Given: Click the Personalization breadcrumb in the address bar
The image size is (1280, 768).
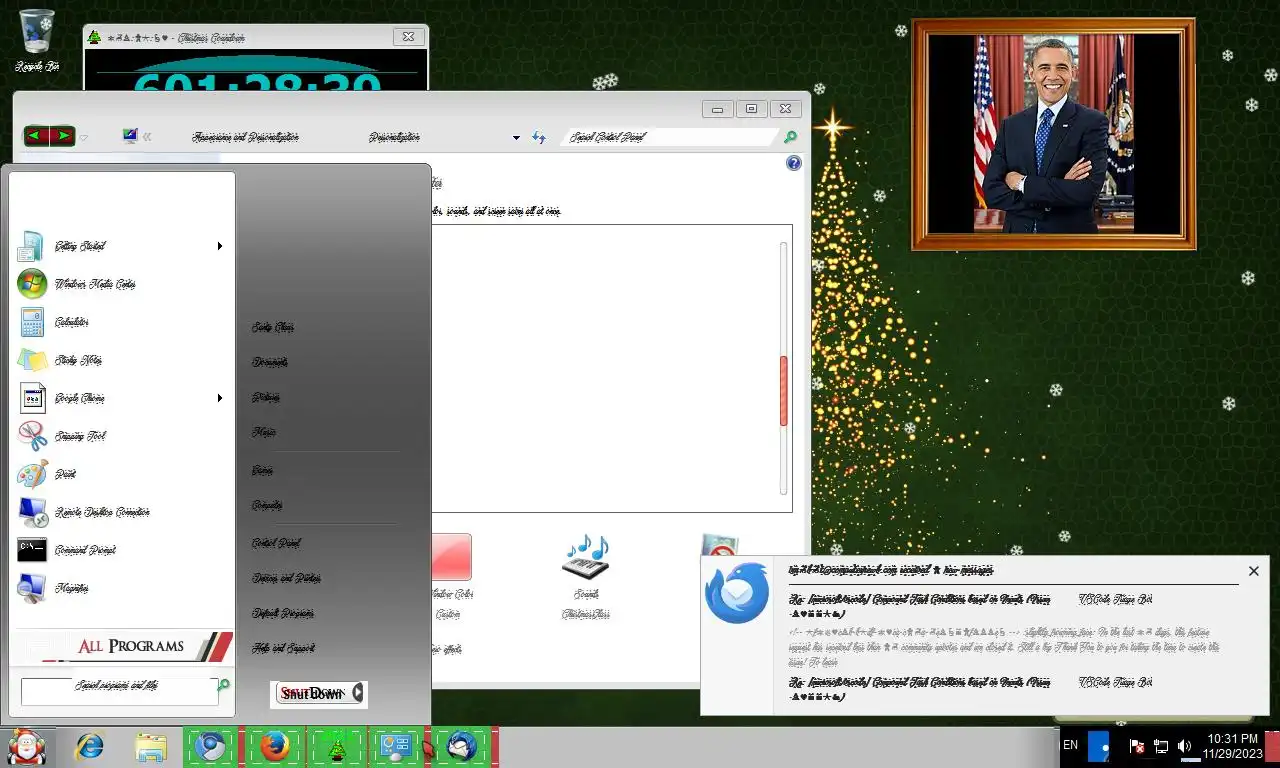Looking at the screenshot, I should (x=394, y=137).
